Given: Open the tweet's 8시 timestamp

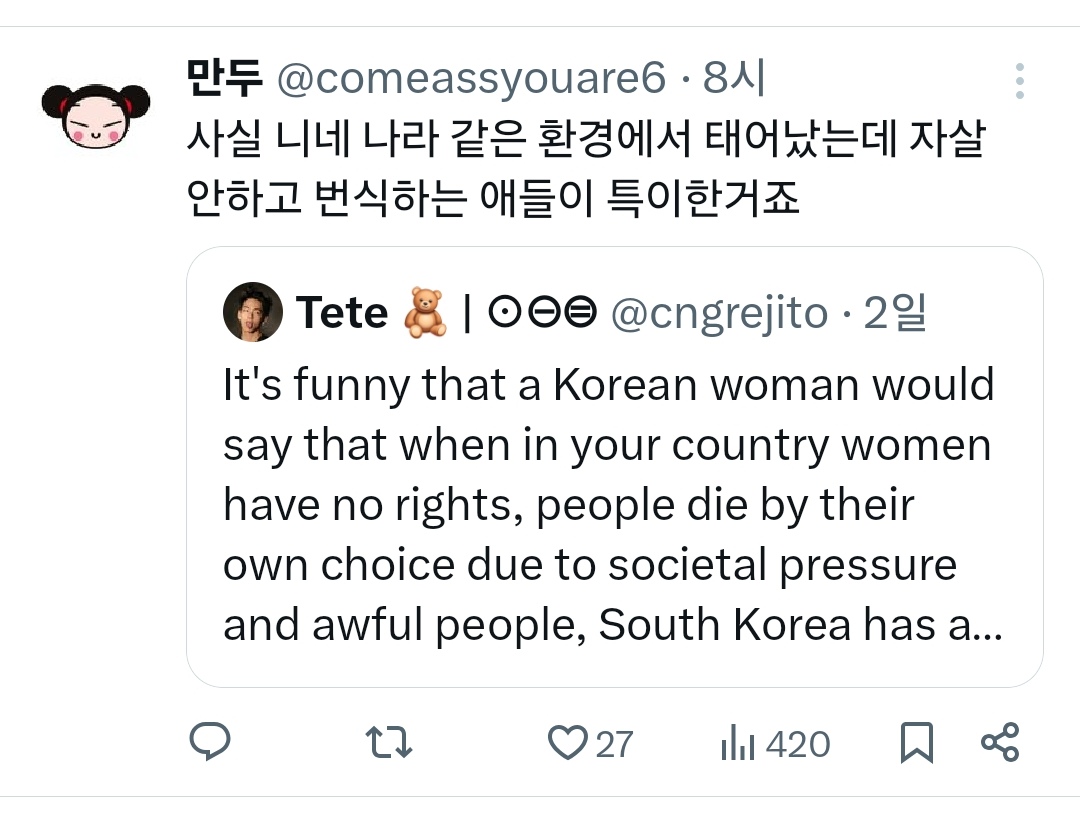Looking at the screenshot, I should pos(734,79).
